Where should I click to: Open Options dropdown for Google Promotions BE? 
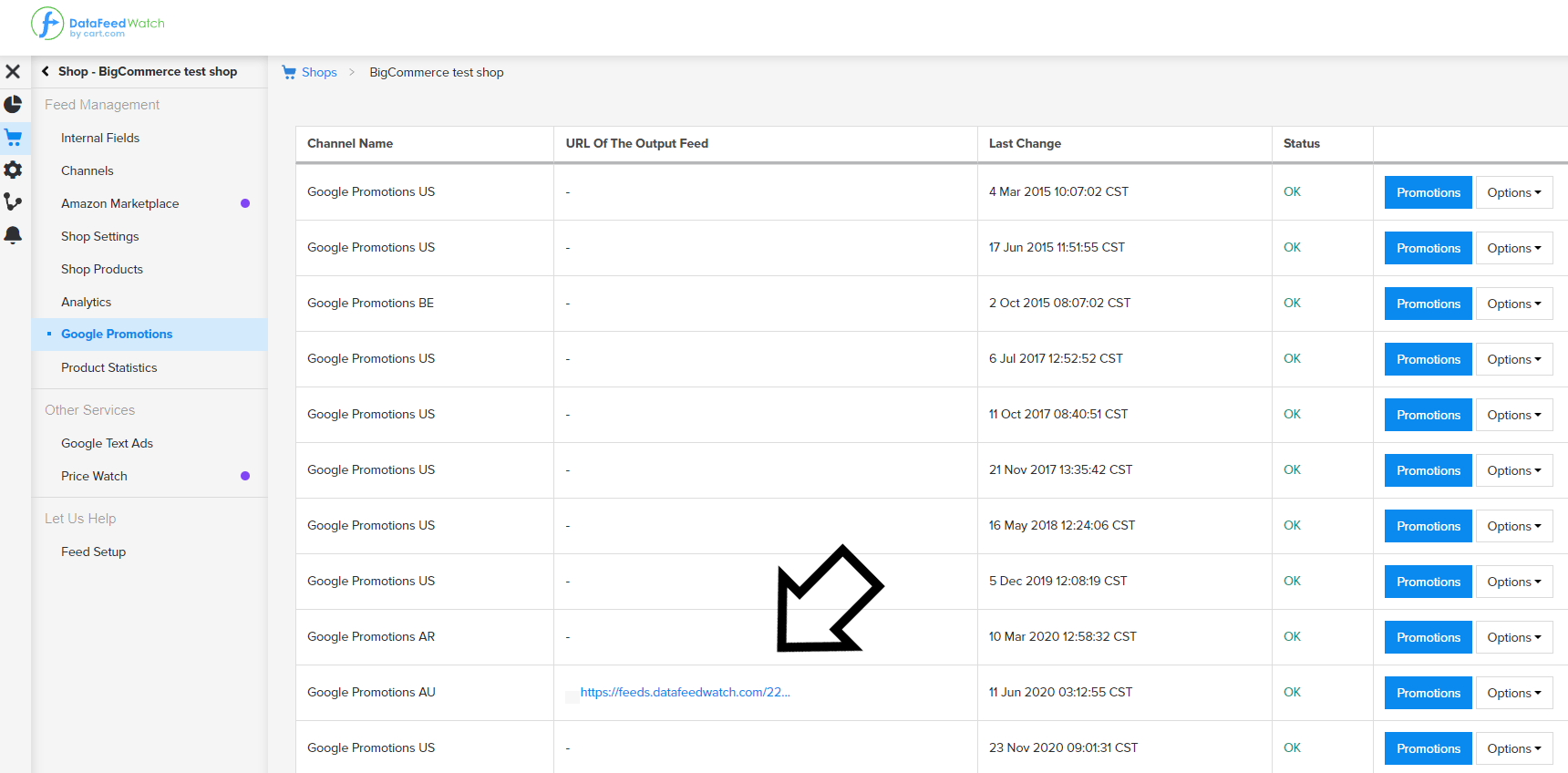point(1514,304)
